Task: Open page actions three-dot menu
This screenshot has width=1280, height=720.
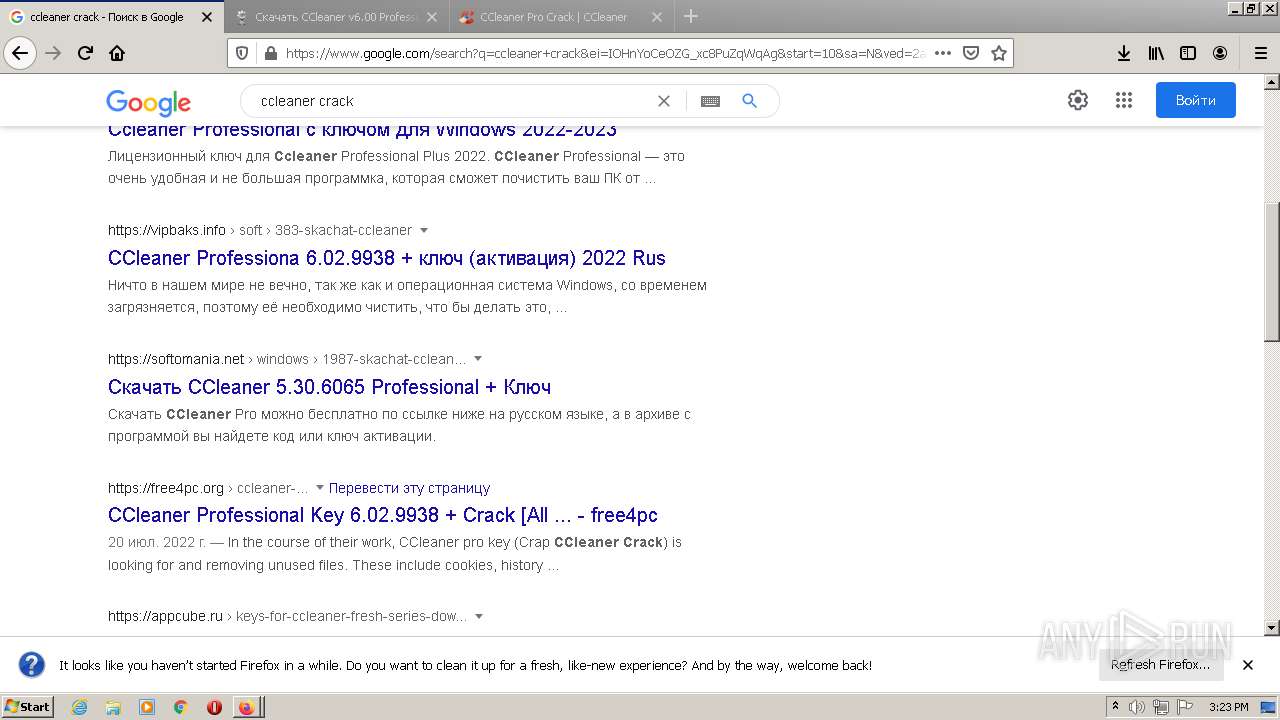Action: (942, 53)
